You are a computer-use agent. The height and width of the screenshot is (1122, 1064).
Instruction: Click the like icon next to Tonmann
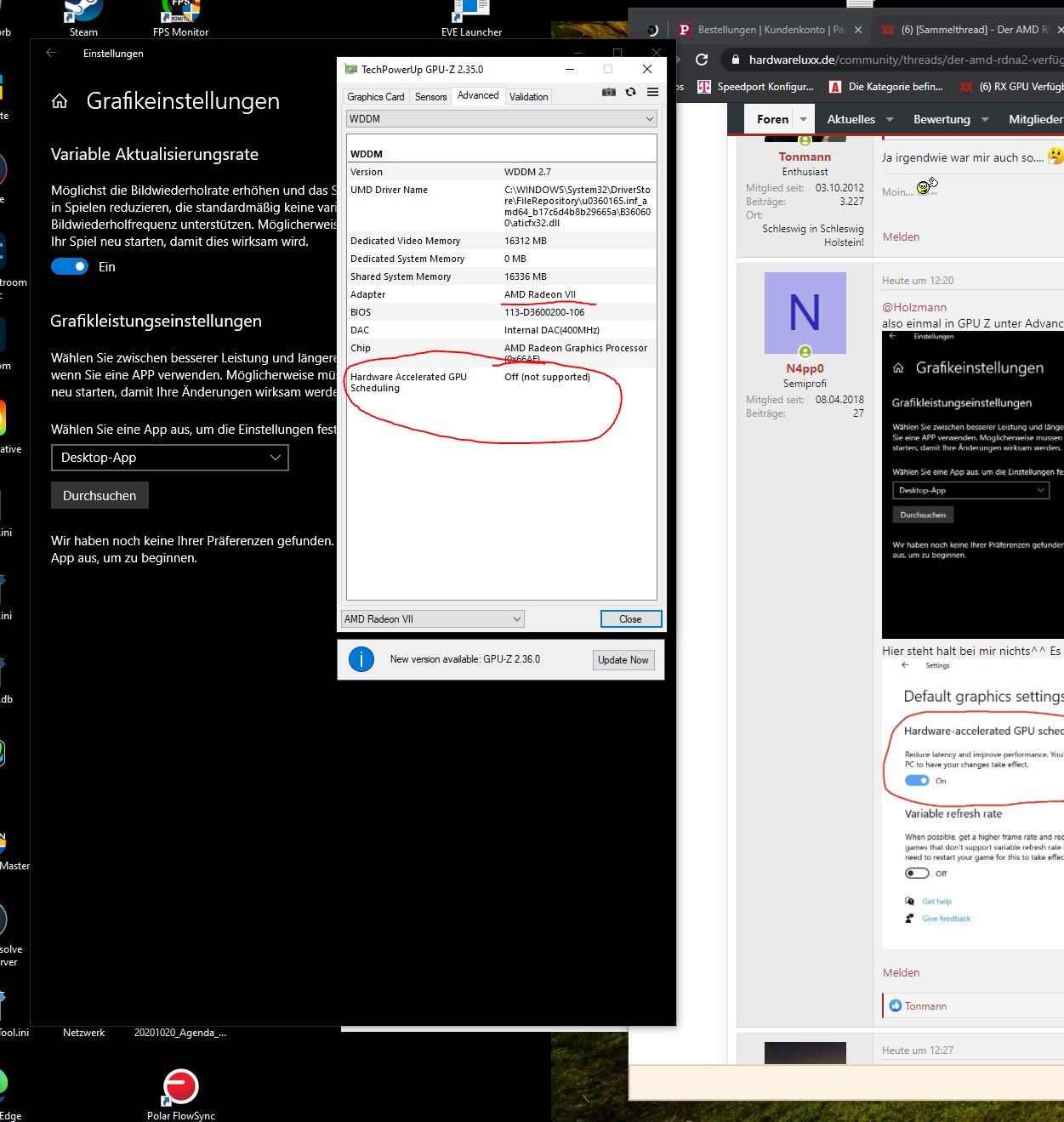coord(895,1005)
